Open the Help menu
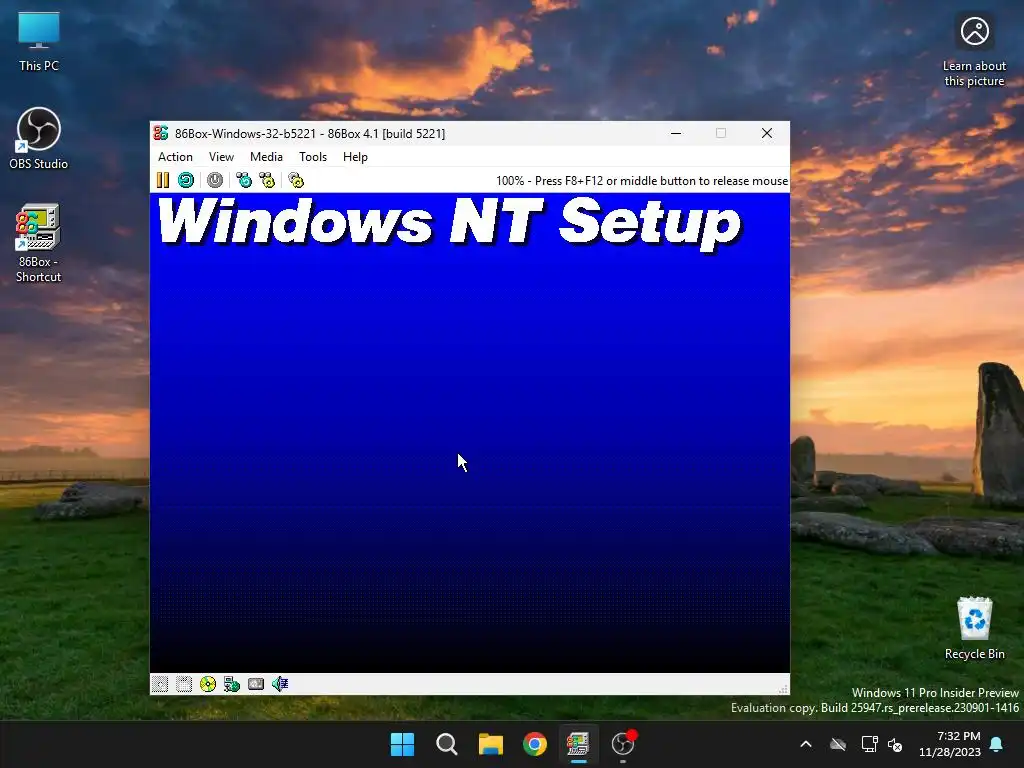 355,157
